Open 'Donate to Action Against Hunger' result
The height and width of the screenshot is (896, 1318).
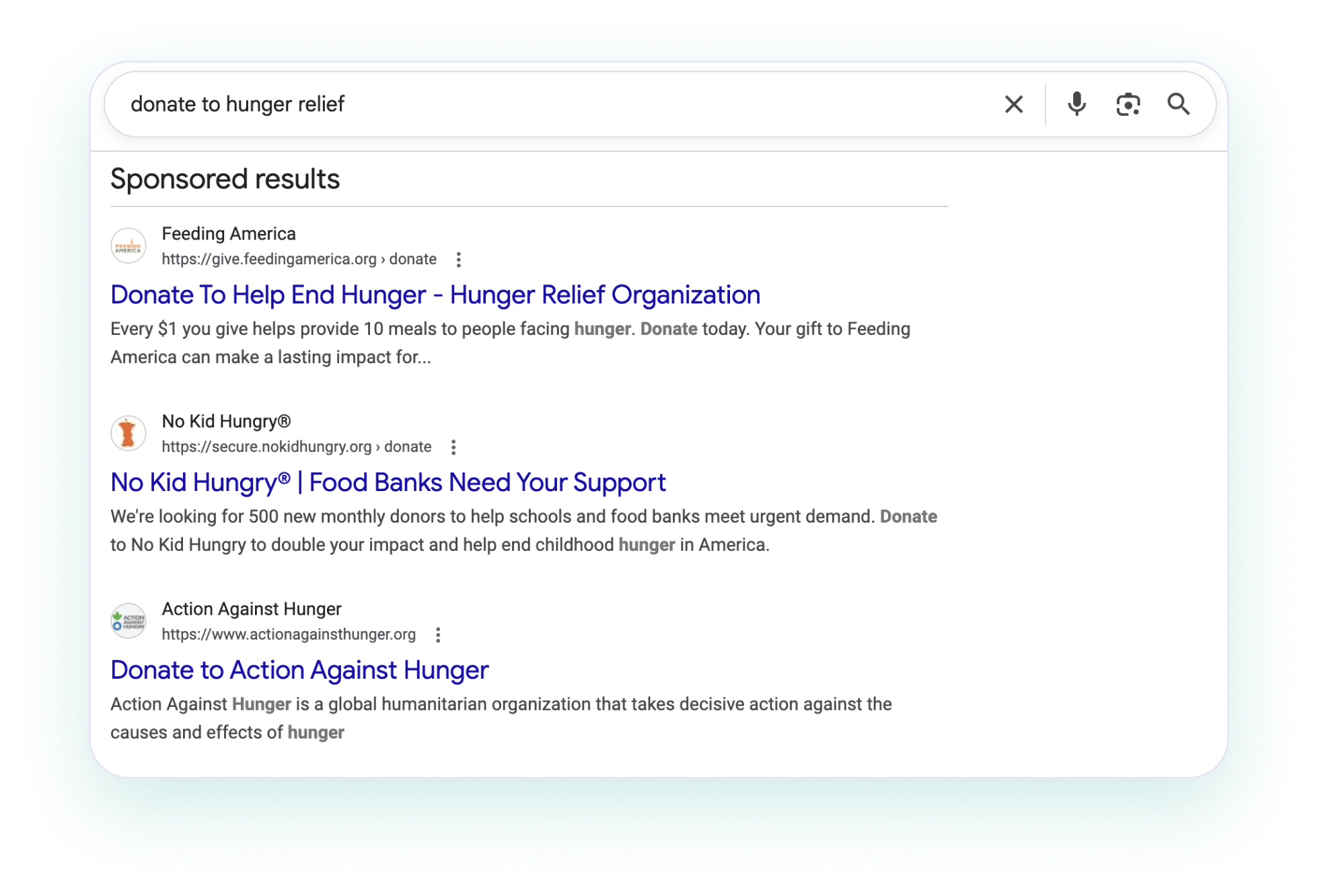(x=299, y=670)
